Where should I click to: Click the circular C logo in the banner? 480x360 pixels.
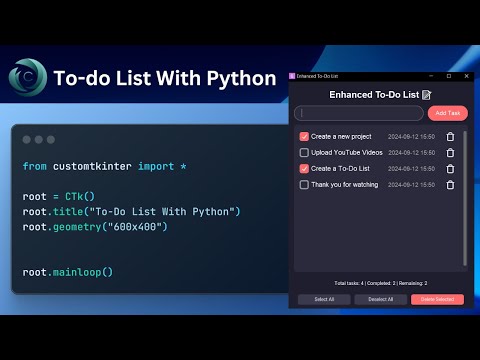28,77
